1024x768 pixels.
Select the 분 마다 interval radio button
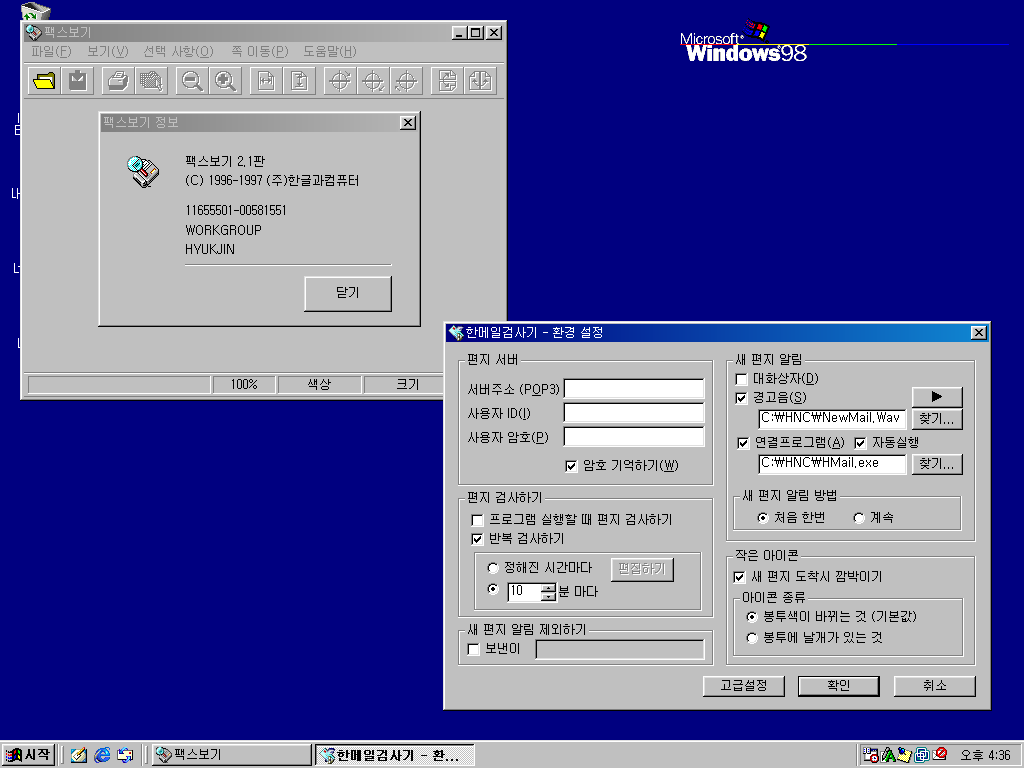tap(493, 589)
